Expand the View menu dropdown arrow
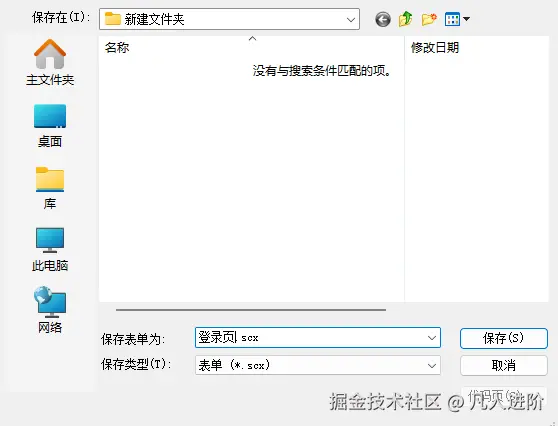 click(466, 19)
